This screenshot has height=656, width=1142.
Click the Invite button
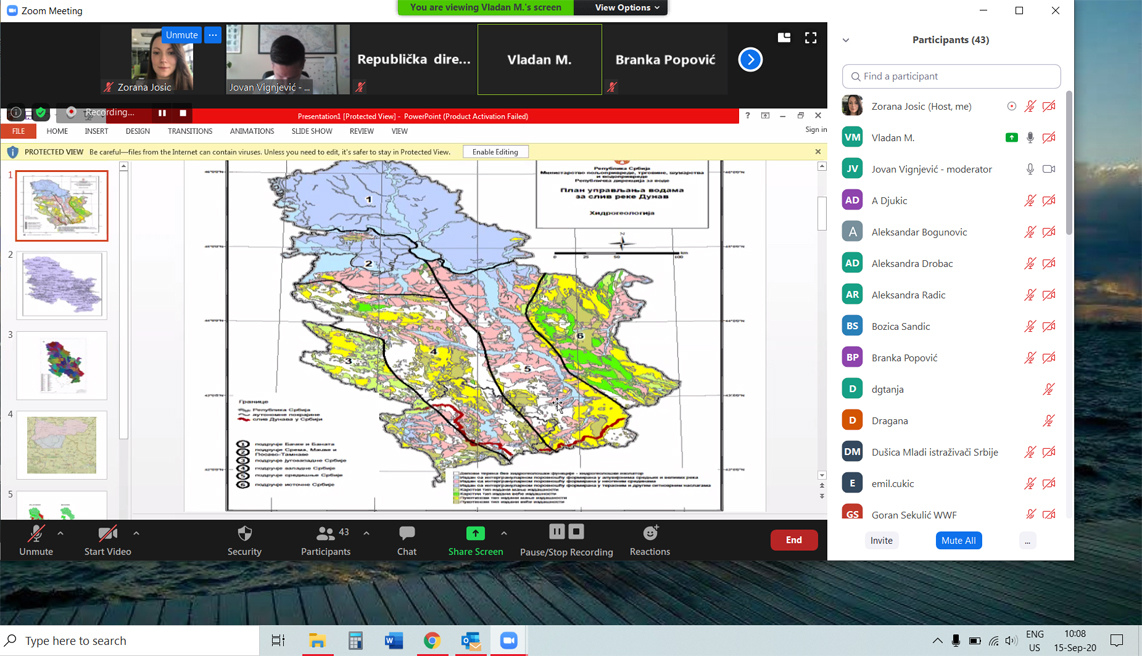click(881, 541)
